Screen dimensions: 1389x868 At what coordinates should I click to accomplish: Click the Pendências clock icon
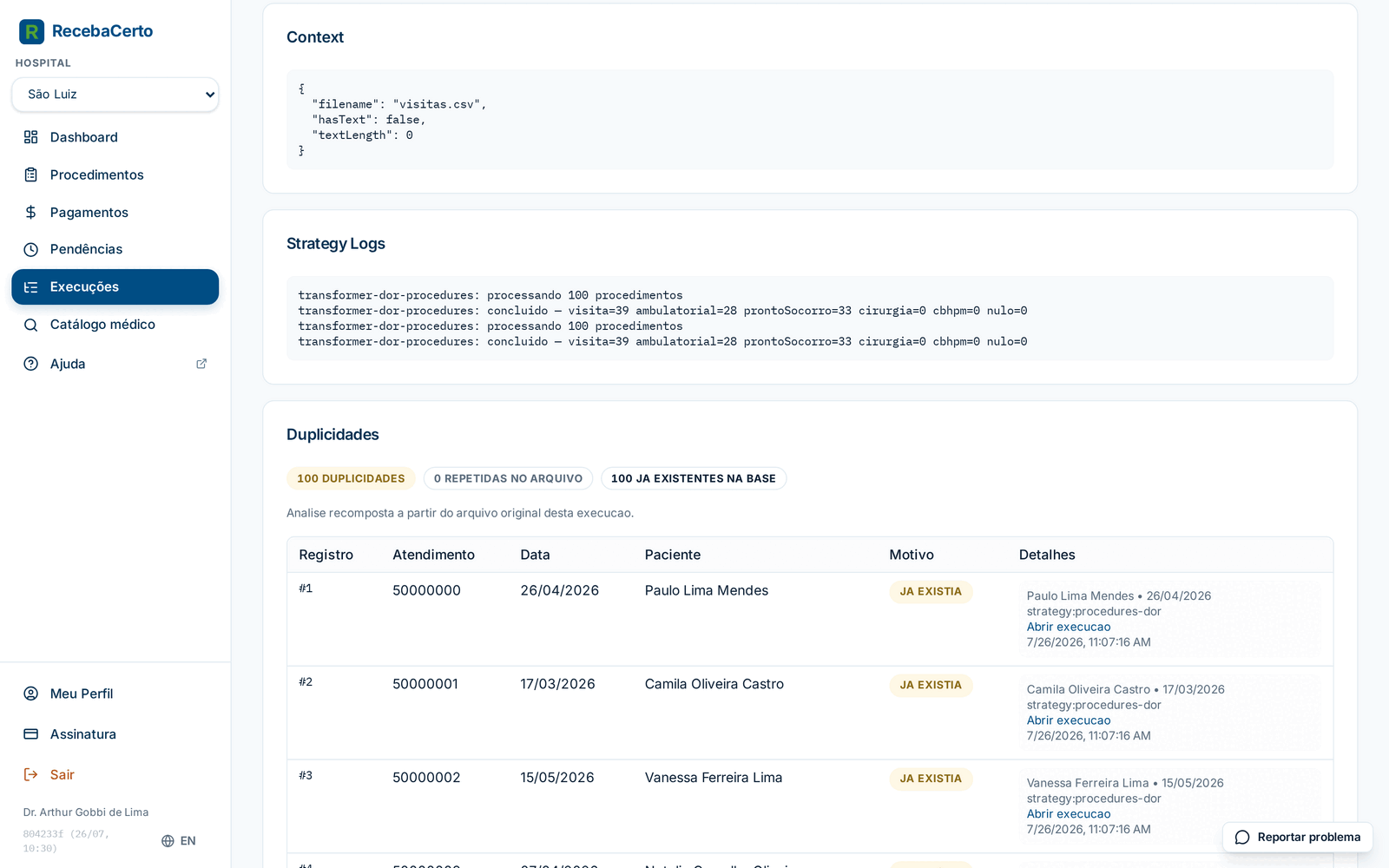[31, 249]
